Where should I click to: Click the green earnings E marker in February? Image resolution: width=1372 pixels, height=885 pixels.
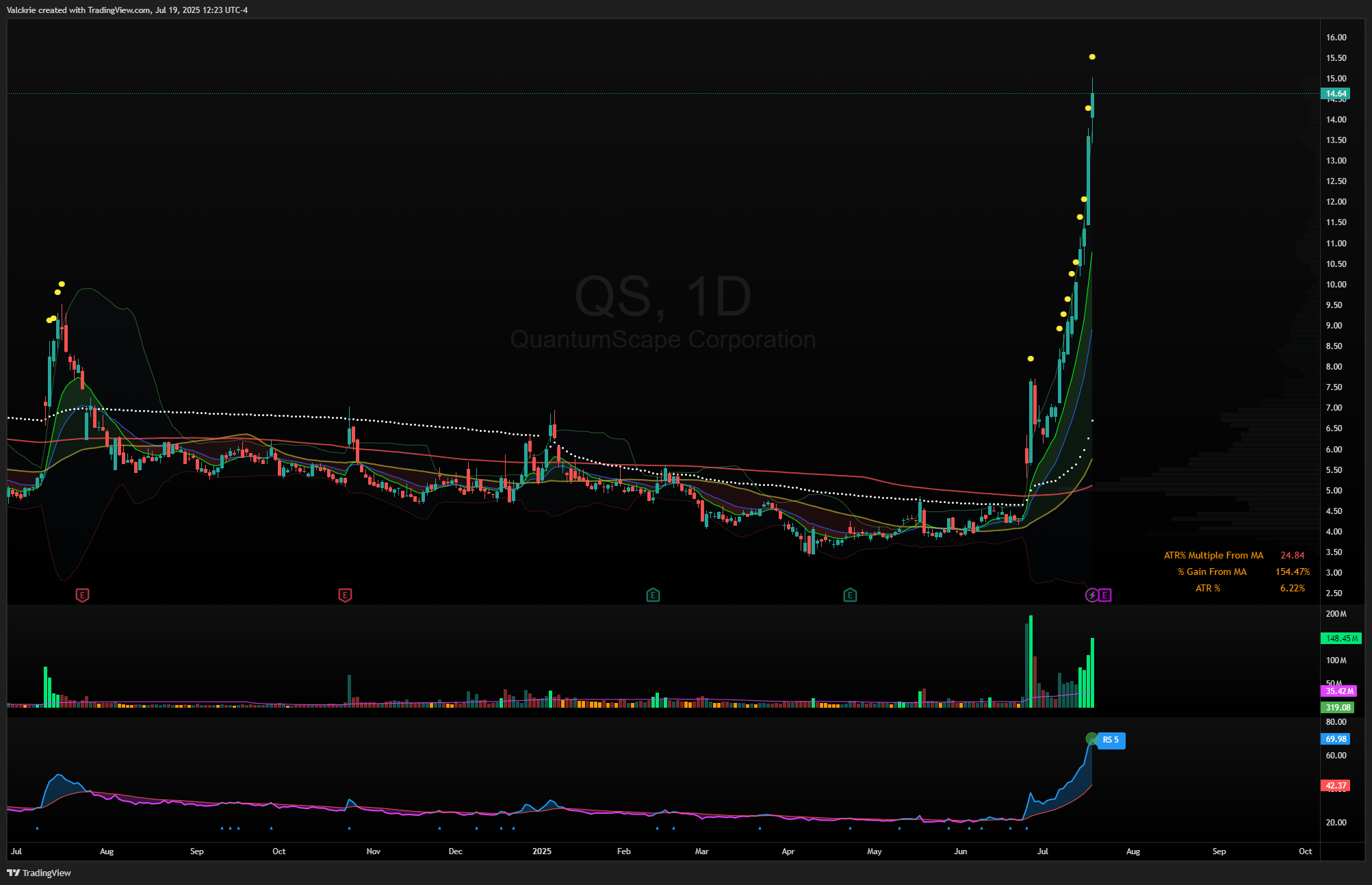[x=653, y=595]
